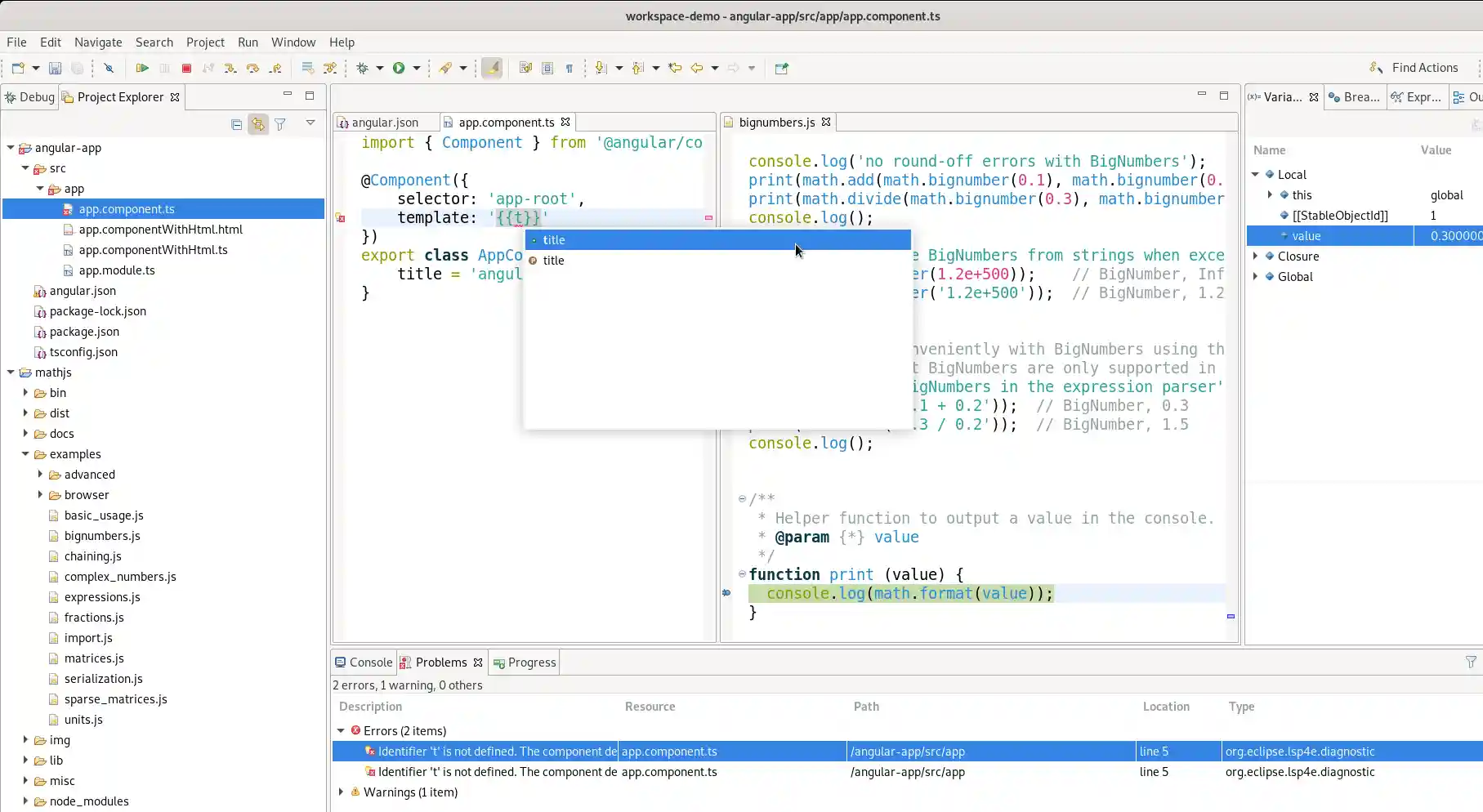This screenshot has height=812, width=1483.
Task: Toggle Show Whitespace Characters
Action: point(570,69)
